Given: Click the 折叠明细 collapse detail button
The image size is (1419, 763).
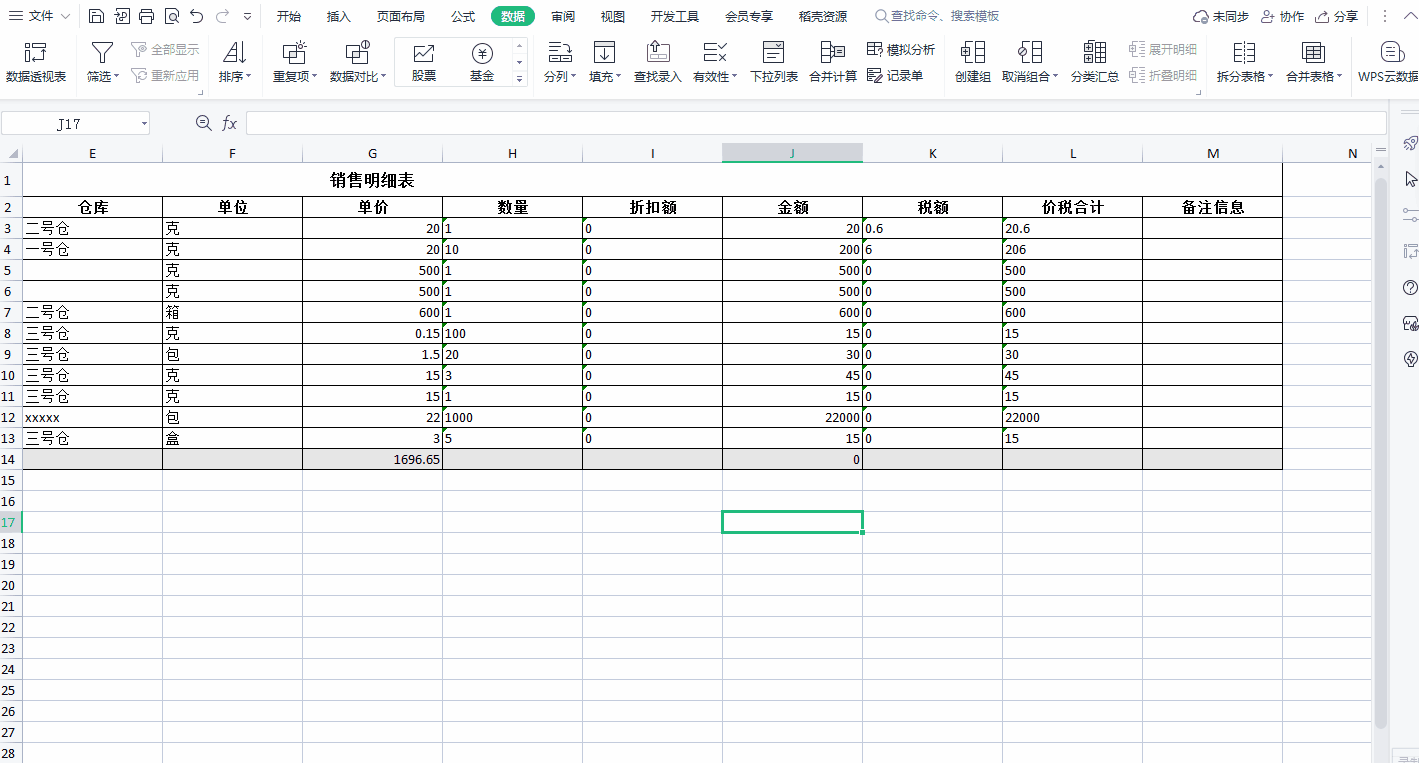Looking at the screenshot, I should [1163, 75].
